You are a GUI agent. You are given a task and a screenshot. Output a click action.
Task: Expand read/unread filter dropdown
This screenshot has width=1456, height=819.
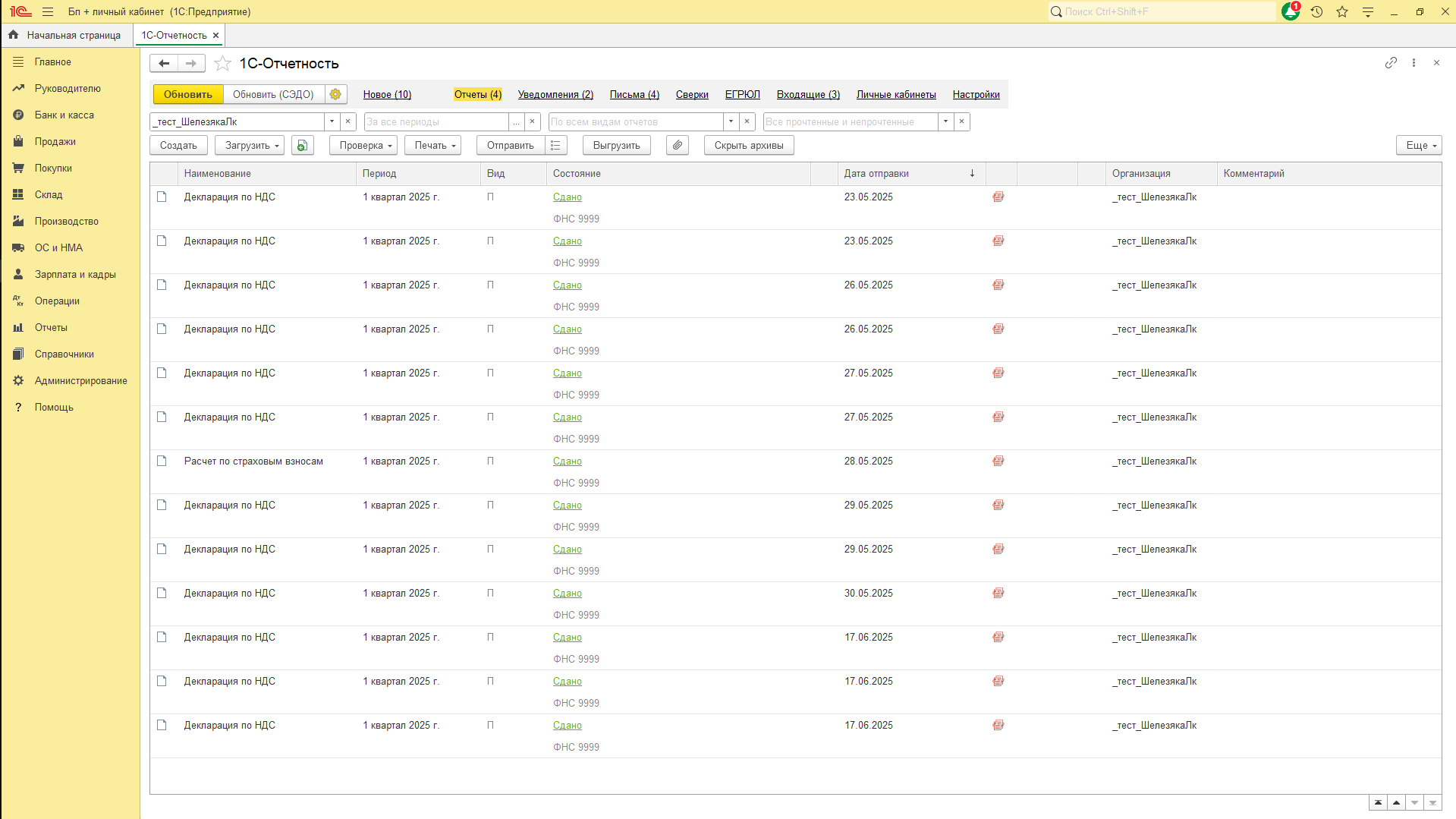pyautogui.click(x=945, y=121)
